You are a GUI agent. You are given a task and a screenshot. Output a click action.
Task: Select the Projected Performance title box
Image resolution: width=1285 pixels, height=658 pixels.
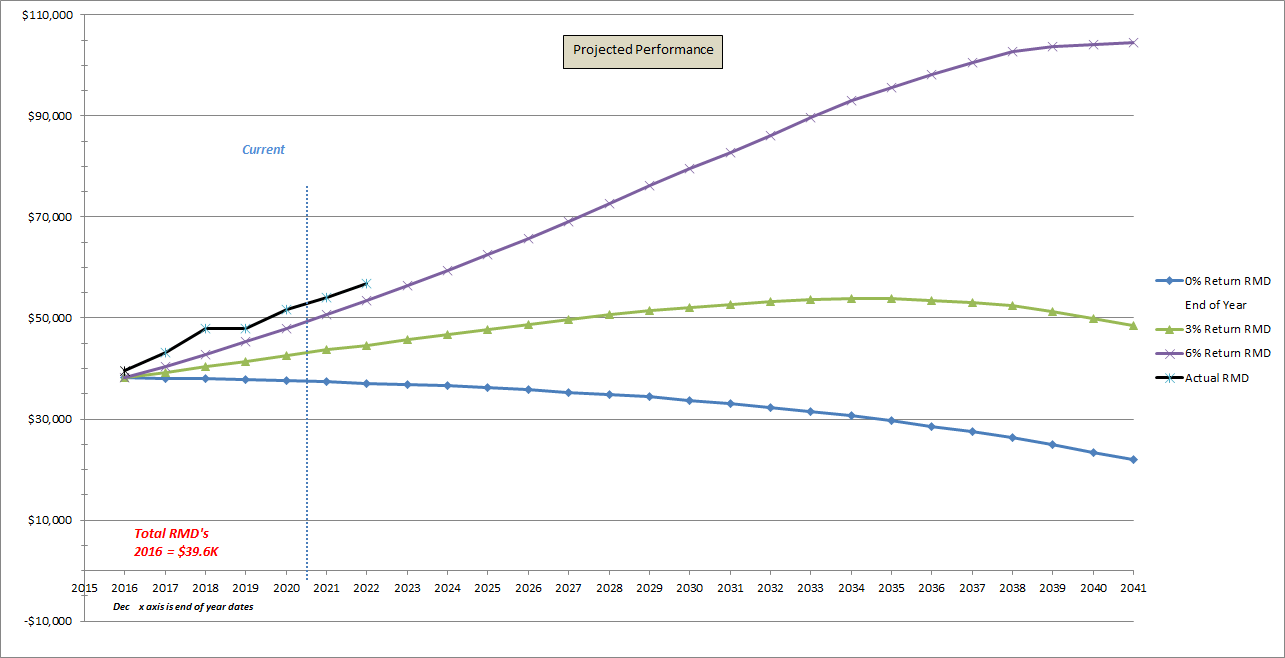[x=641, y=51]
